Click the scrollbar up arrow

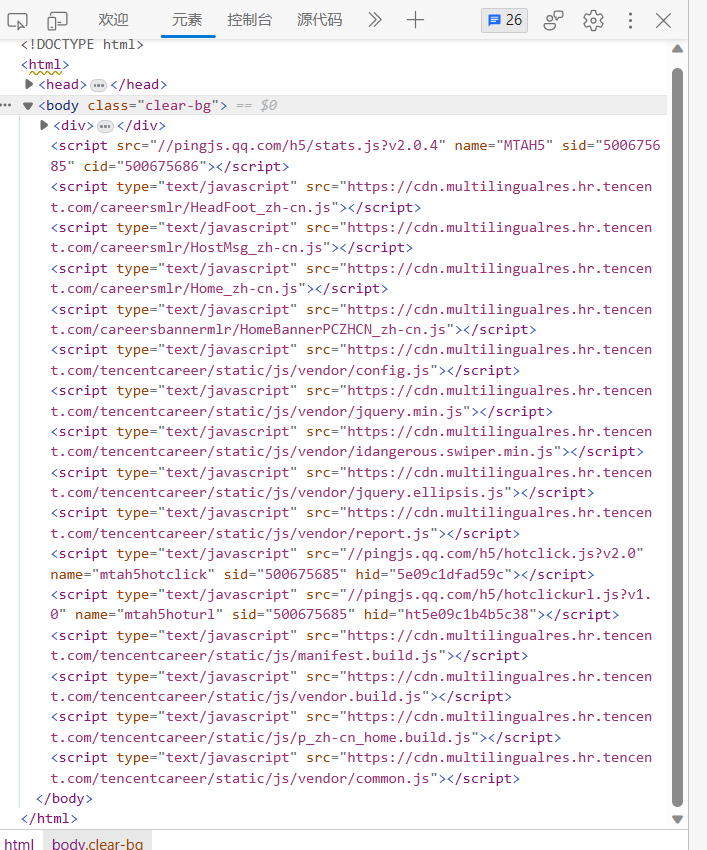pyautogui.click(x=677, y=49)
